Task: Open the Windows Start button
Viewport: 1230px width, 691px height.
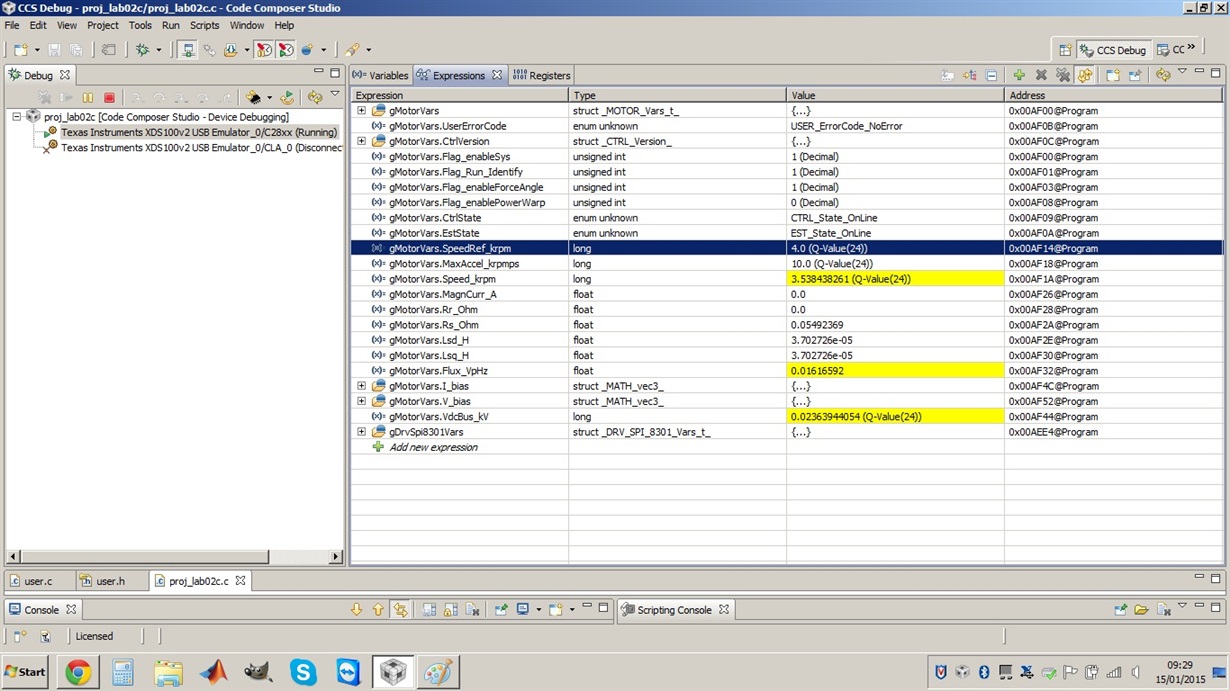Action: pos(25,671)
